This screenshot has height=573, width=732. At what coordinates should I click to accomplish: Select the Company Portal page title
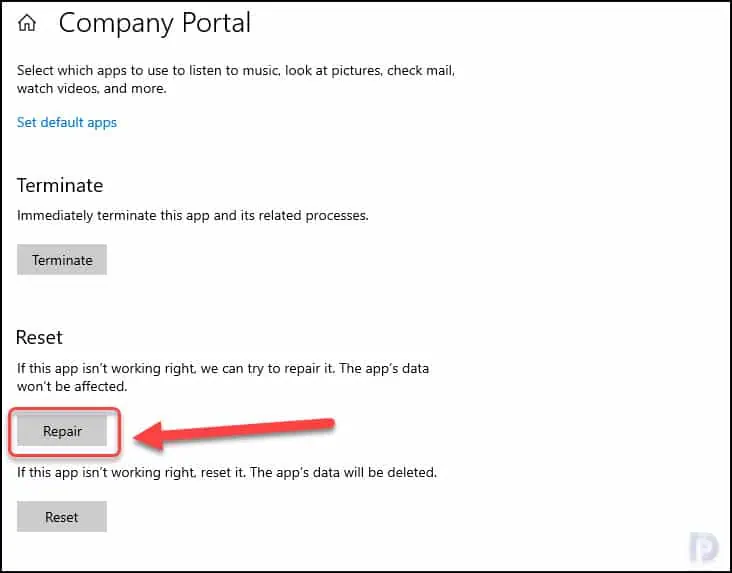pos(155,23)
